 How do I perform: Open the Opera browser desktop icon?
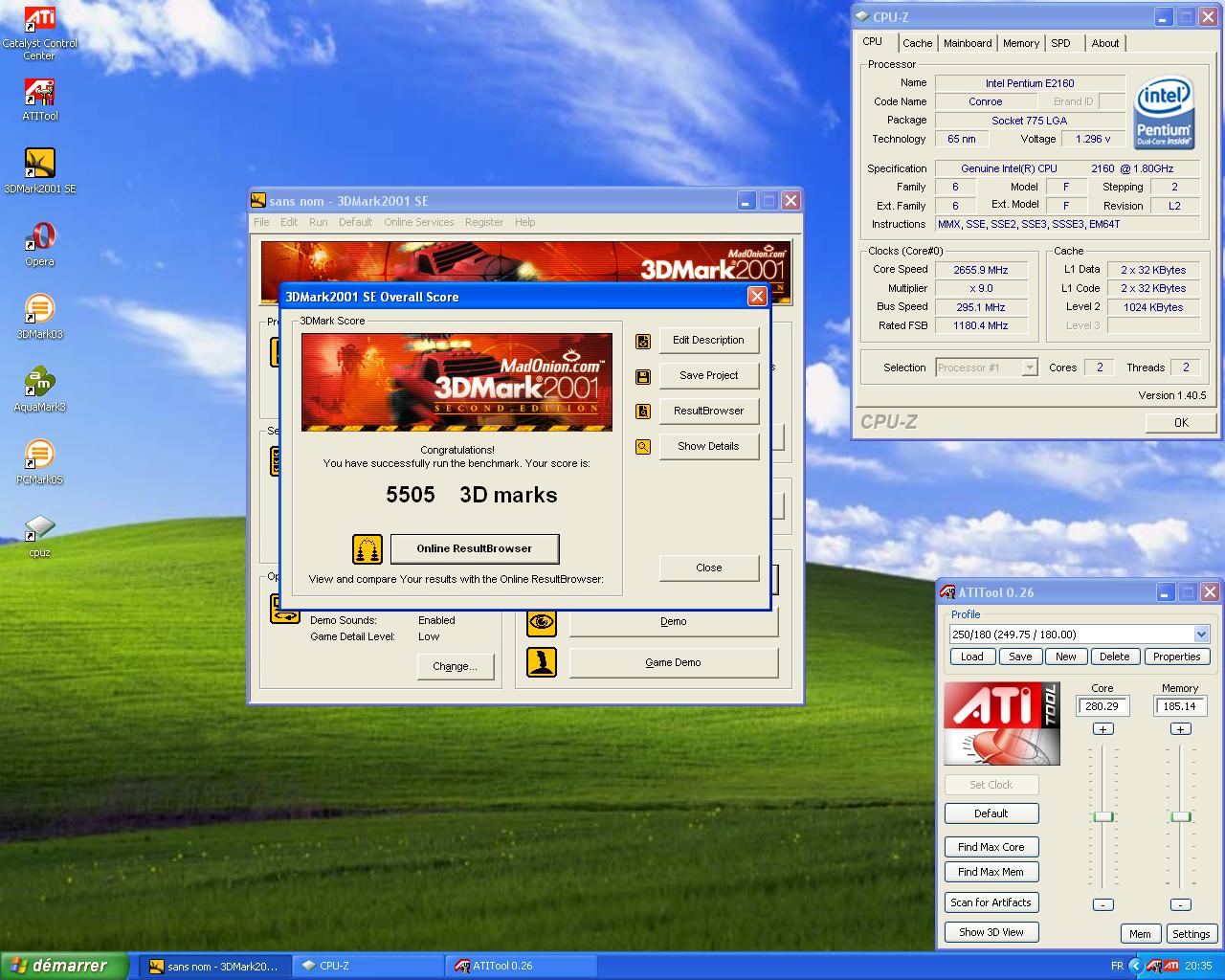(40, 244)
